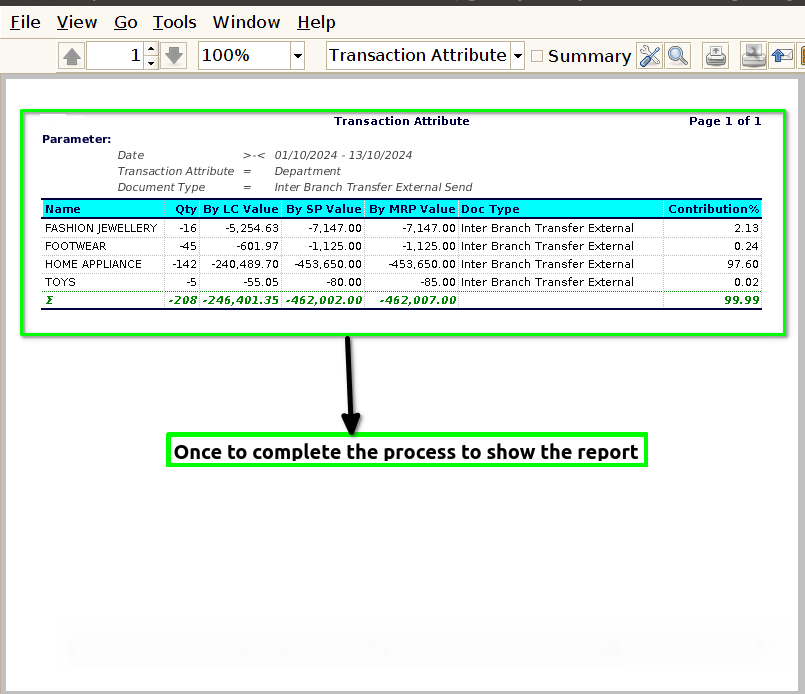This screenshot has height=694, width=805.
Task: Click the -142 quantity for HOME APPLIANCE
Action: (184, 264)
